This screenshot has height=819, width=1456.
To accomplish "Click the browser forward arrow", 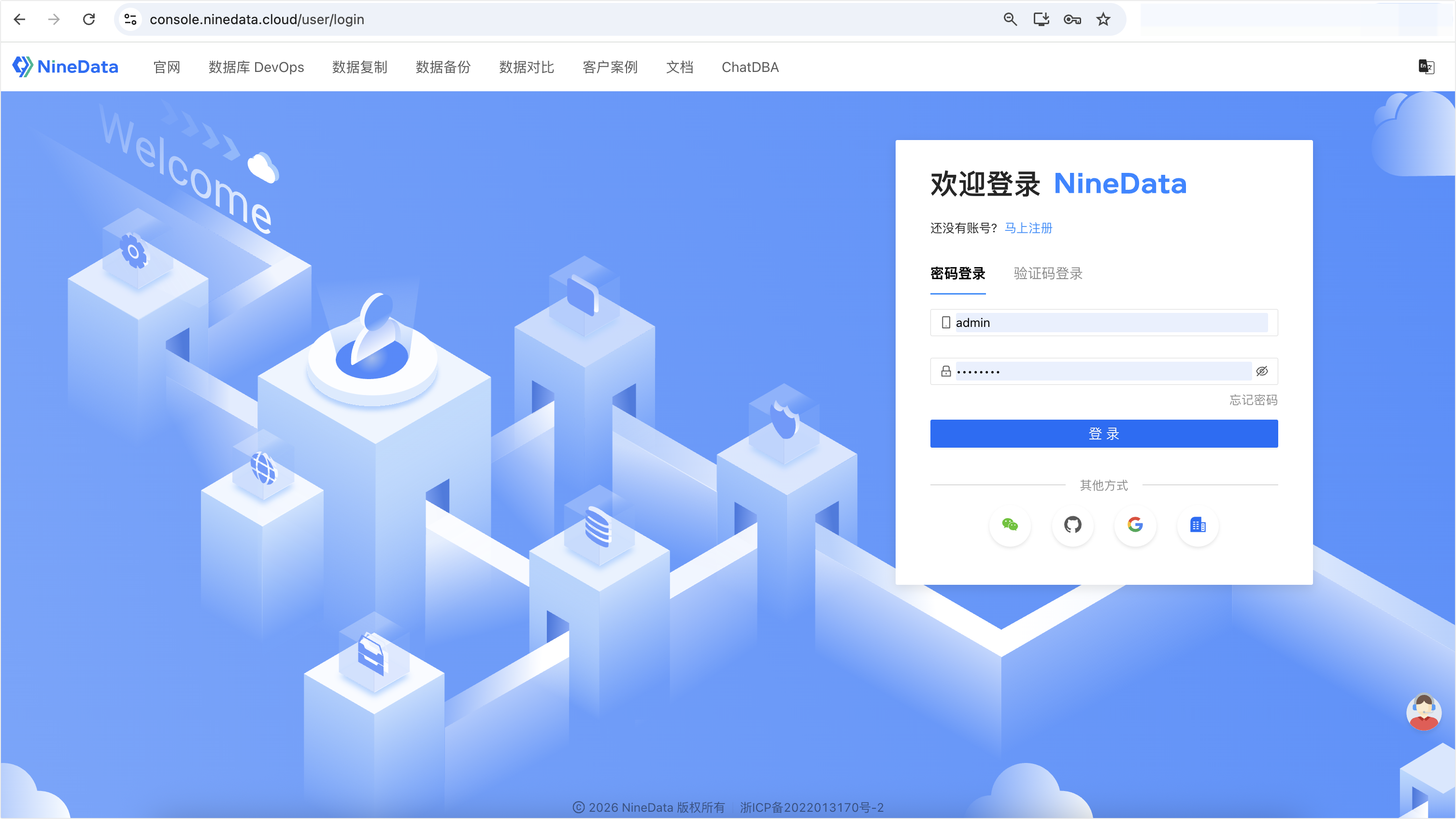I will tap(54, 20).
